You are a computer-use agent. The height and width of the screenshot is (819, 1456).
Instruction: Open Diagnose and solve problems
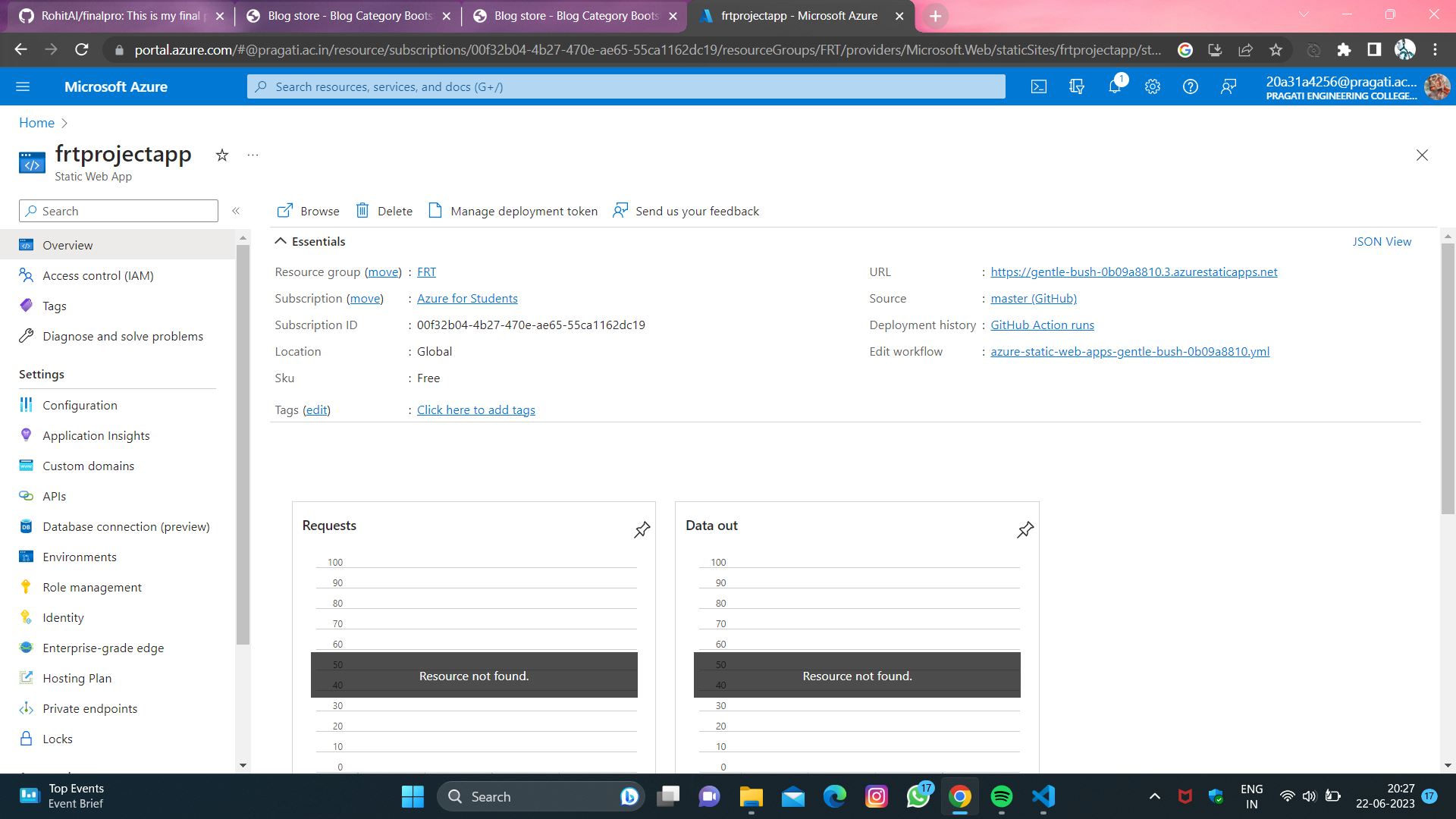(x=122, y=336)
